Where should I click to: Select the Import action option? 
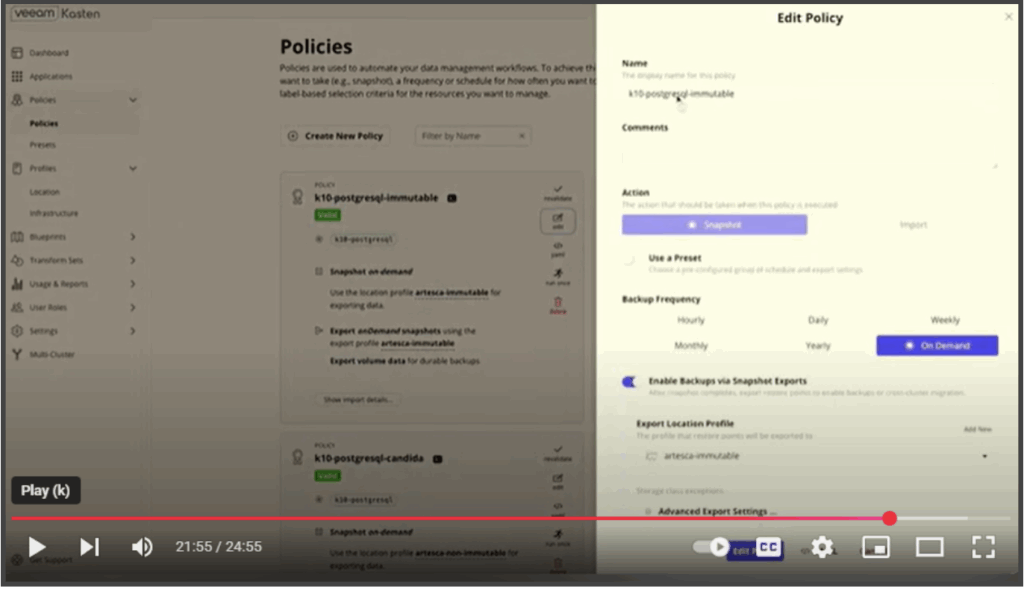pos(913,225)
